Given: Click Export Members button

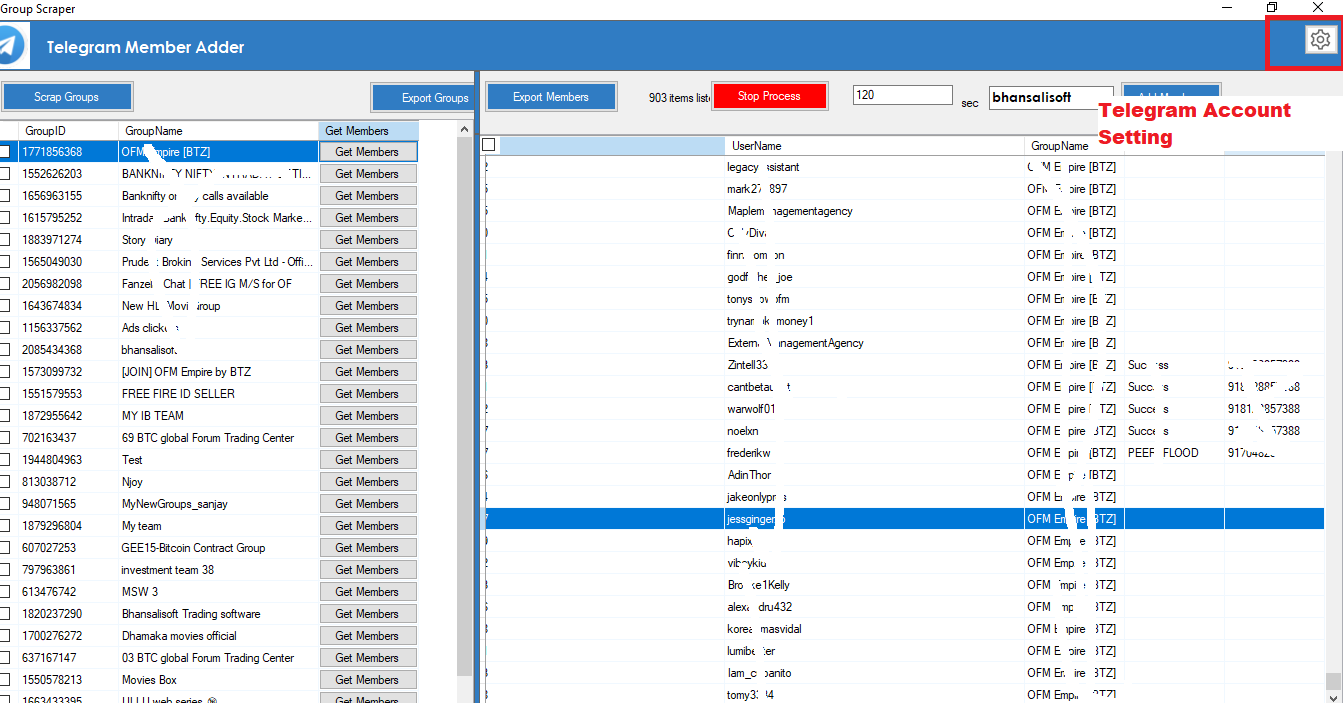Looking at the screenshot, I should click(x=551, y=97).
